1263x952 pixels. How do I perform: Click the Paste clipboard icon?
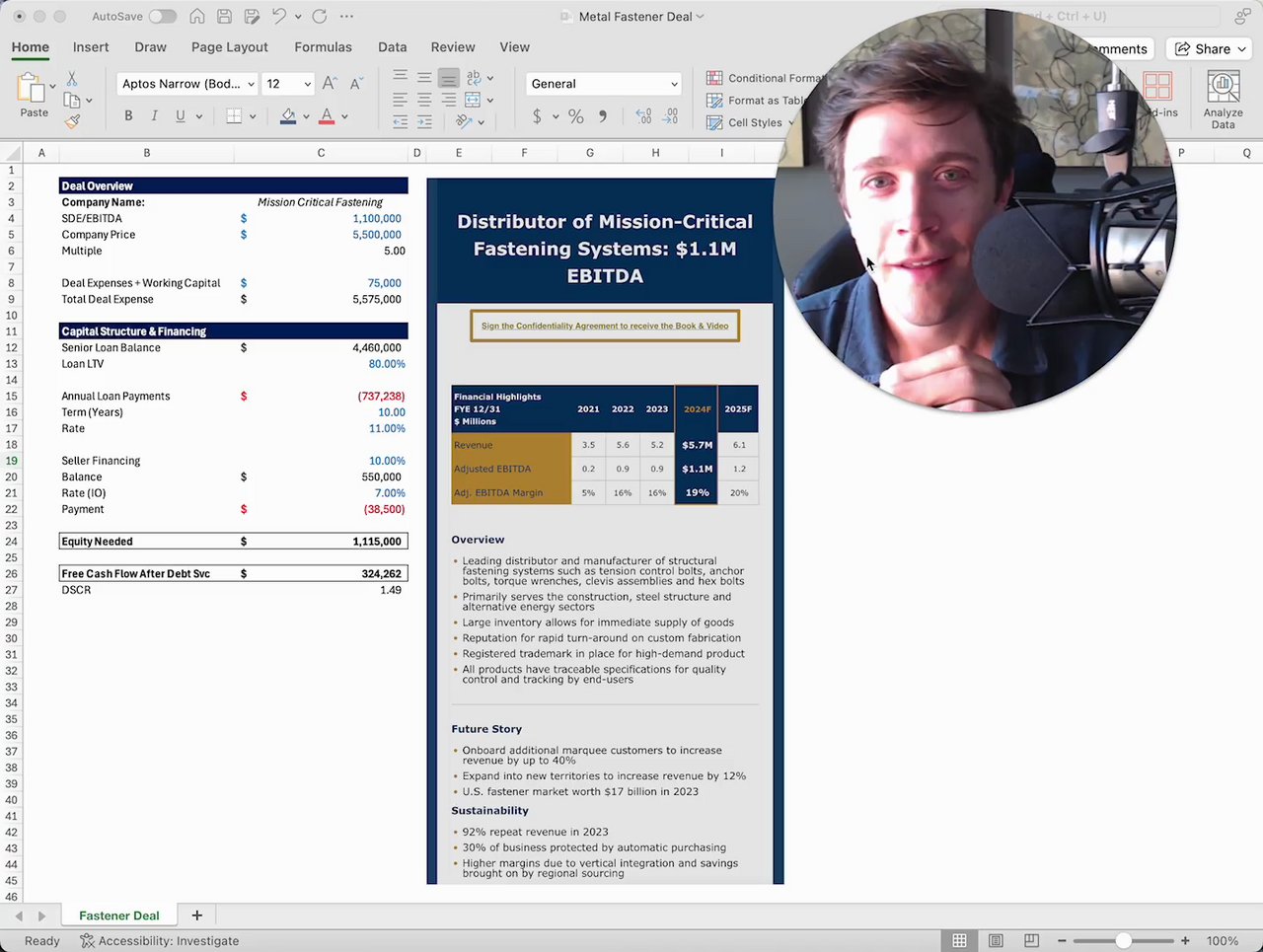click(x=31, y=89)
